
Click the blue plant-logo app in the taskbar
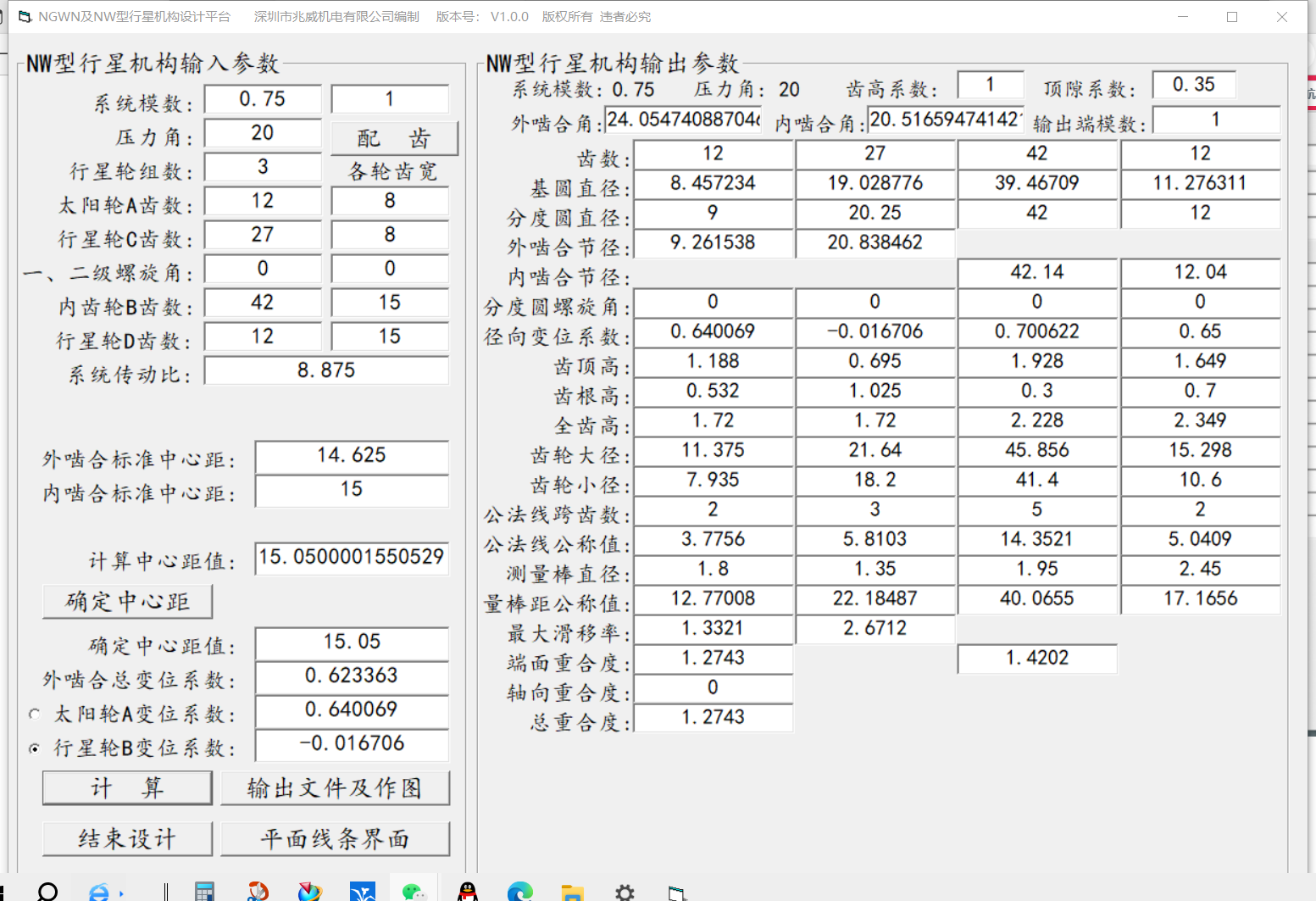pyautogui.click(x=362, y=893)
